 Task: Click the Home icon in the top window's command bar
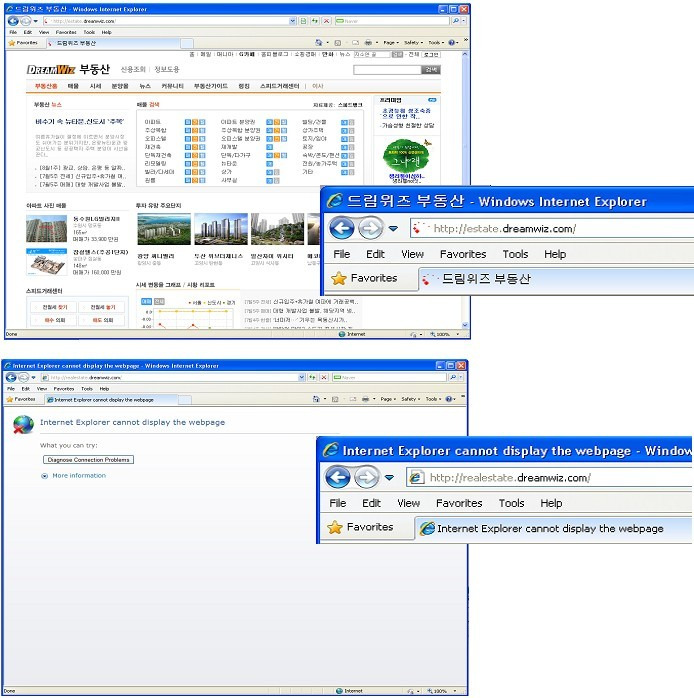click(x=318, y=43)
